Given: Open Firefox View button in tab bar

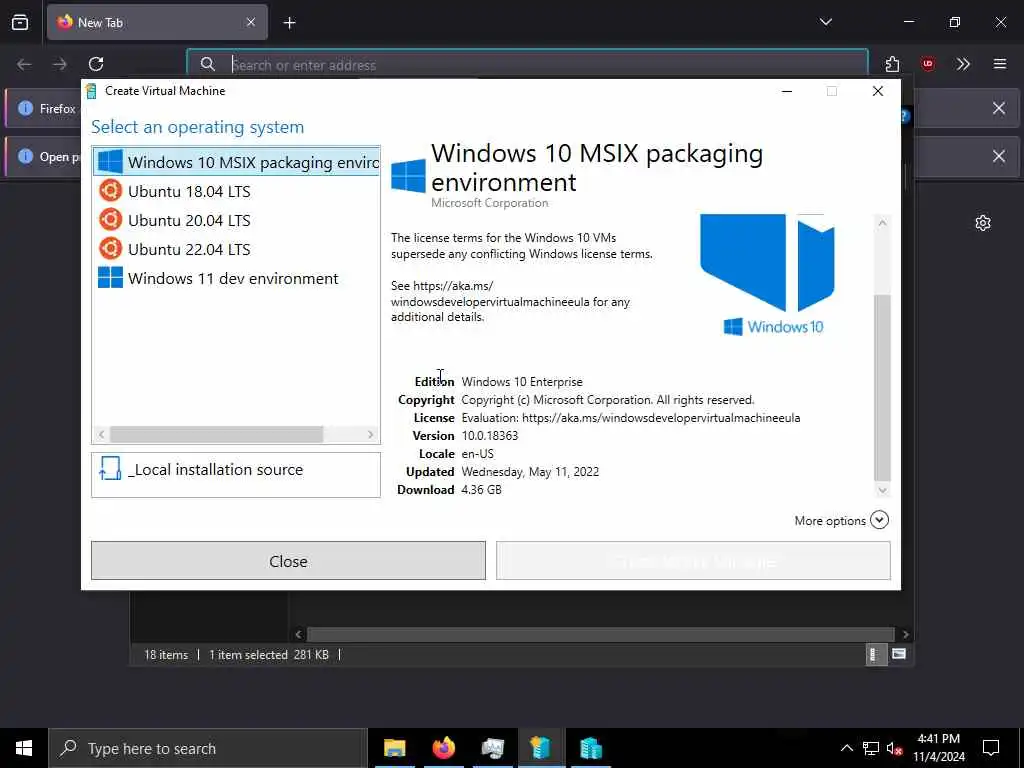Looking at the screenshot, I should coord(20,22).
